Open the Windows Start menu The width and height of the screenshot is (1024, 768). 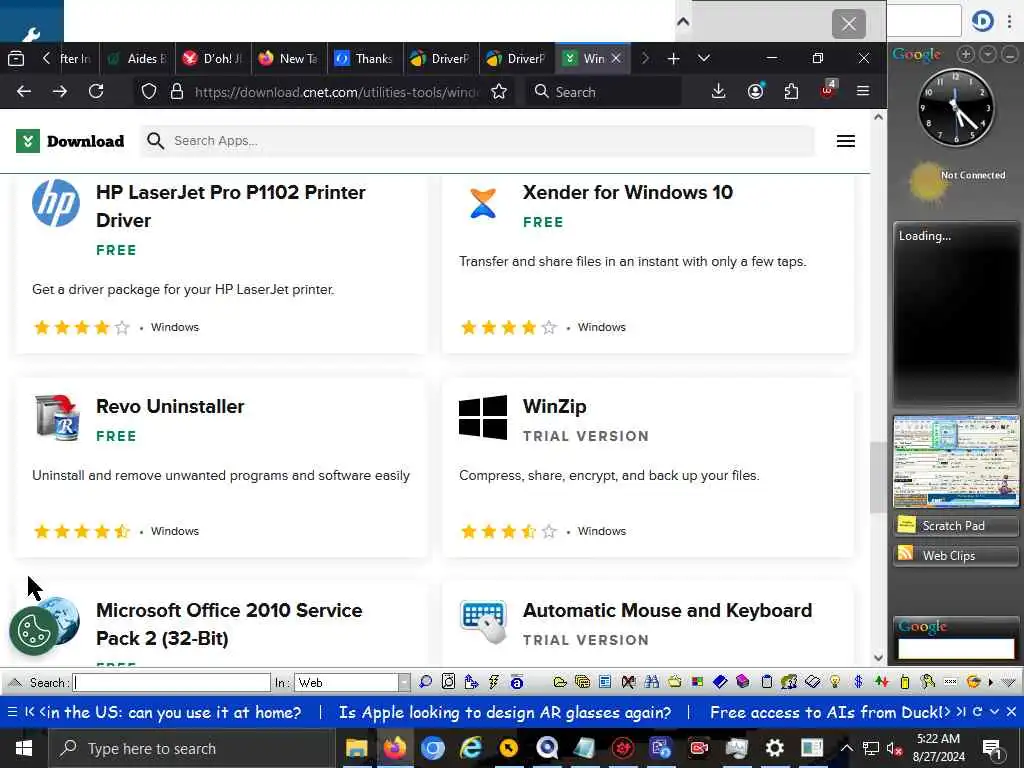click(x=24, y=748)
